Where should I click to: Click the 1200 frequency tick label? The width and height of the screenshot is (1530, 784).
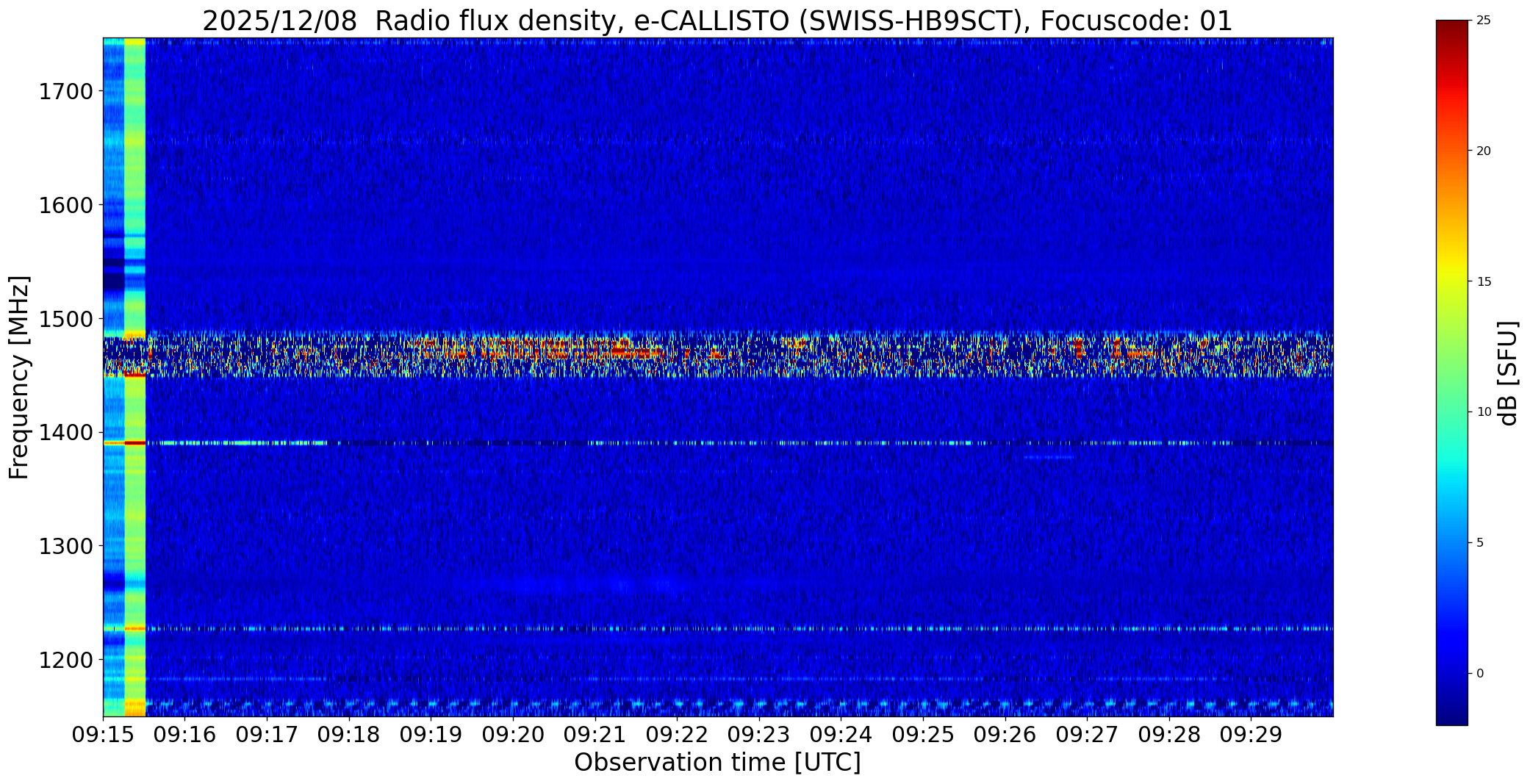[x=66, y=660]
